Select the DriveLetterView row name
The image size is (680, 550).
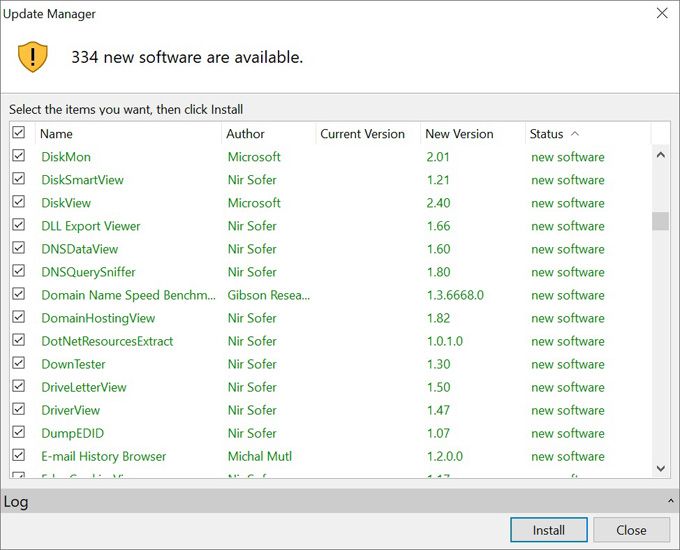(84, 387)
